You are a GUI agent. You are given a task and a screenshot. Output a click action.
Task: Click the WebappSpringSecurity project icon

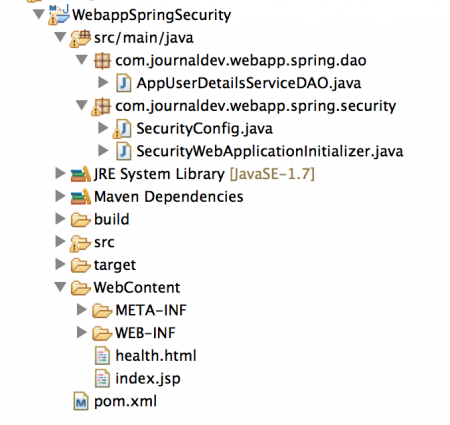pos(59,15)
